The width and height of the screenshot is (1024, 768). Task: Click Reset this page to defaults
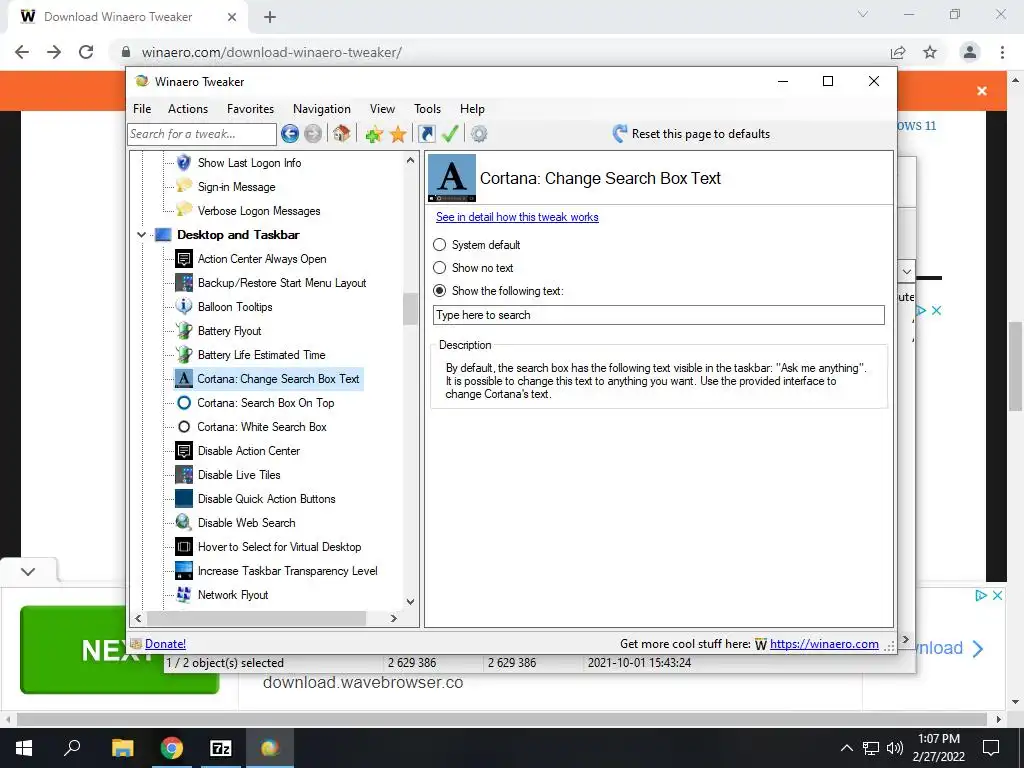coord(691,134)
